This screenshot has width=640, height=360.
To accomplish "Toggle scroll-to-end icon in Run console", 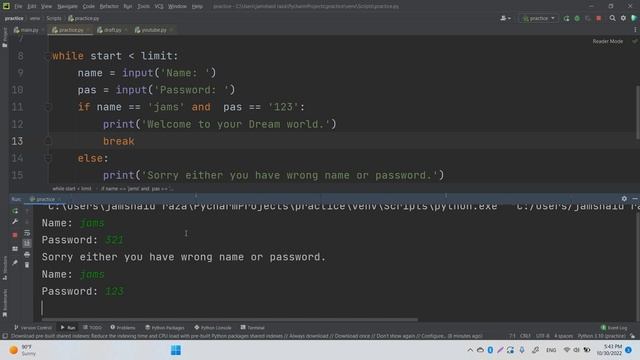I will click(x=27, y=243).
